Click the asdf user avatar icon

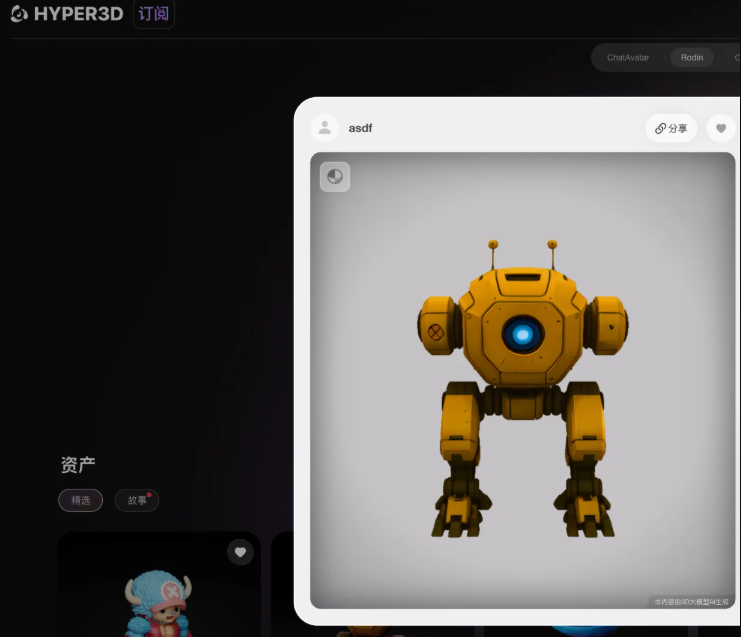click(x=325, y=128)
